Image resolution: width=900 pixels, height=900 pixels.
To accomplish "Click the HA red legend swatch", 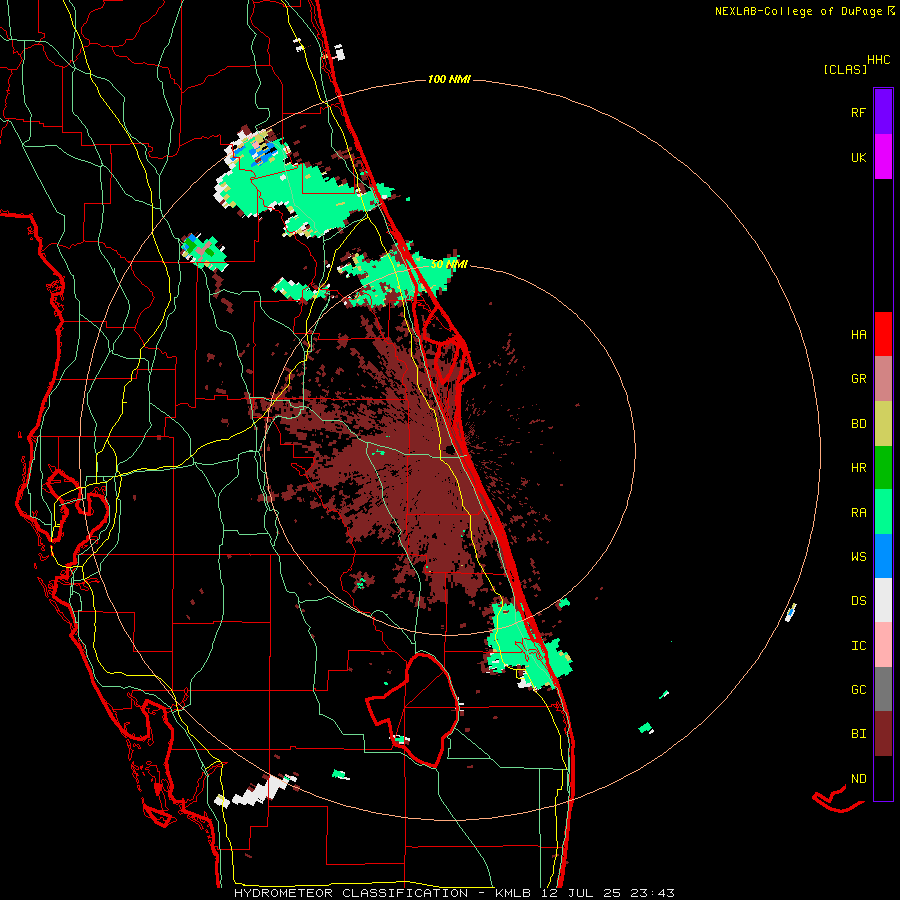I will pos(883,334).
